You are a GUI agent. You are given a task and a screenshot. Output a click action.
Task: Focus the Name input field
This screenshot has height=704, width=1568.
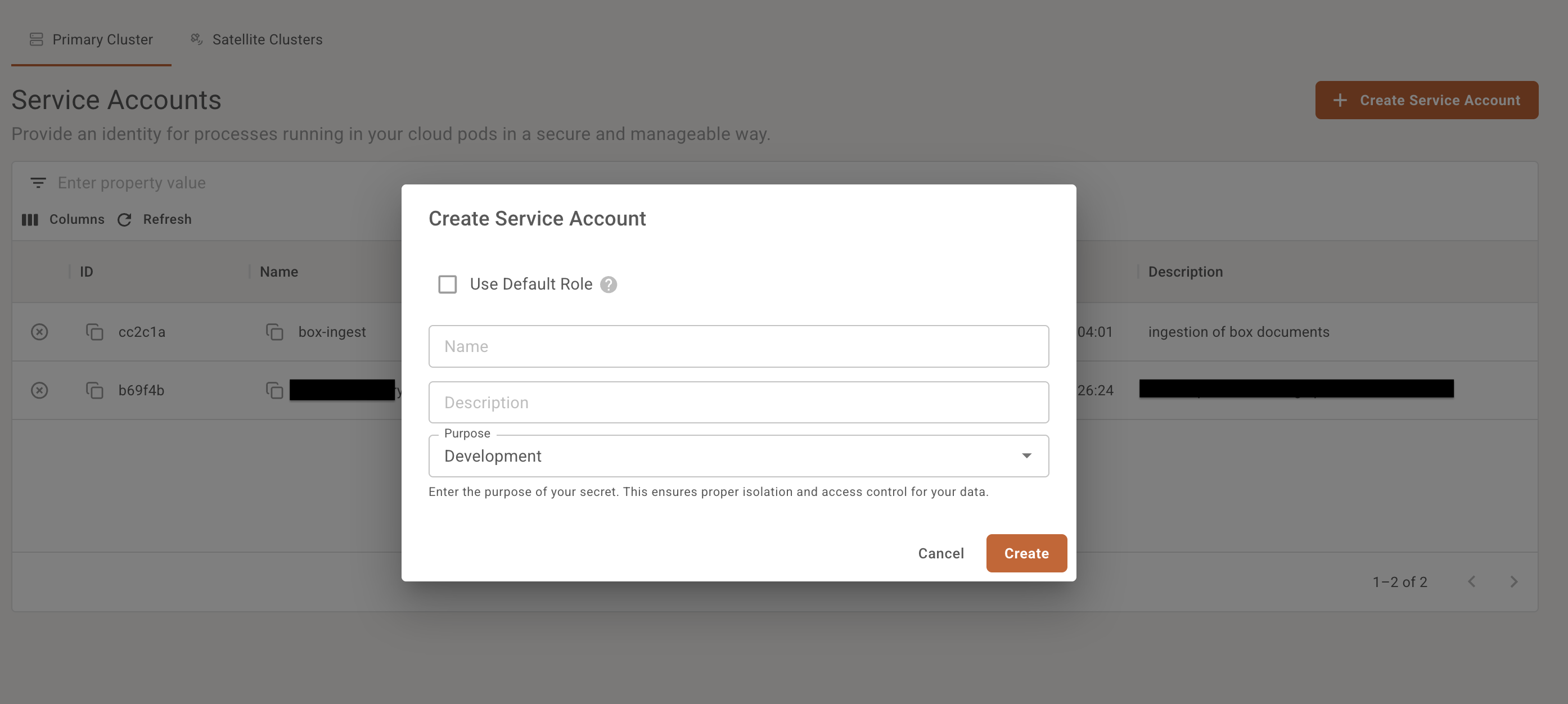point(738,346)
